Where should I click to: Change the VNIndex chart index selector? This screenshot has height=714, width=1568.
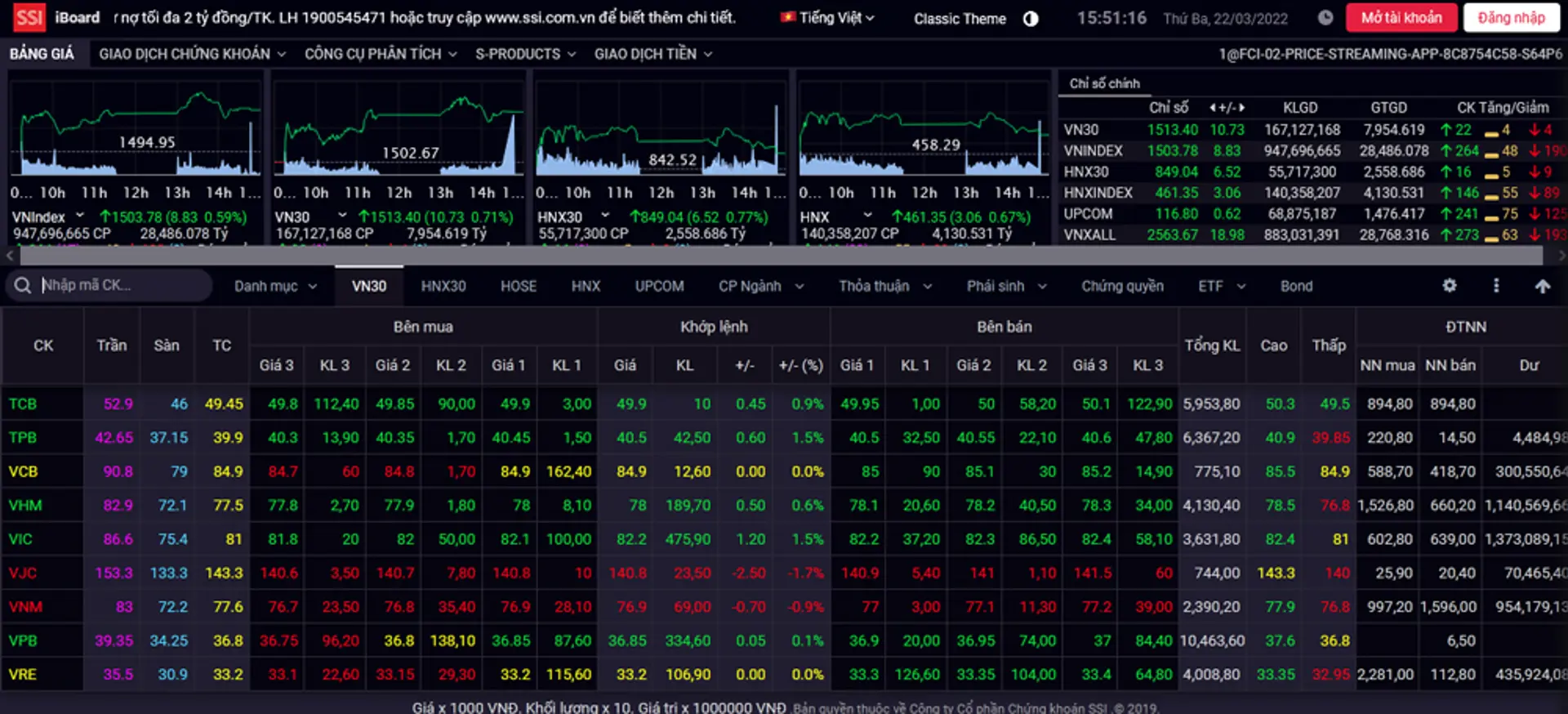[x=48, y=216]
